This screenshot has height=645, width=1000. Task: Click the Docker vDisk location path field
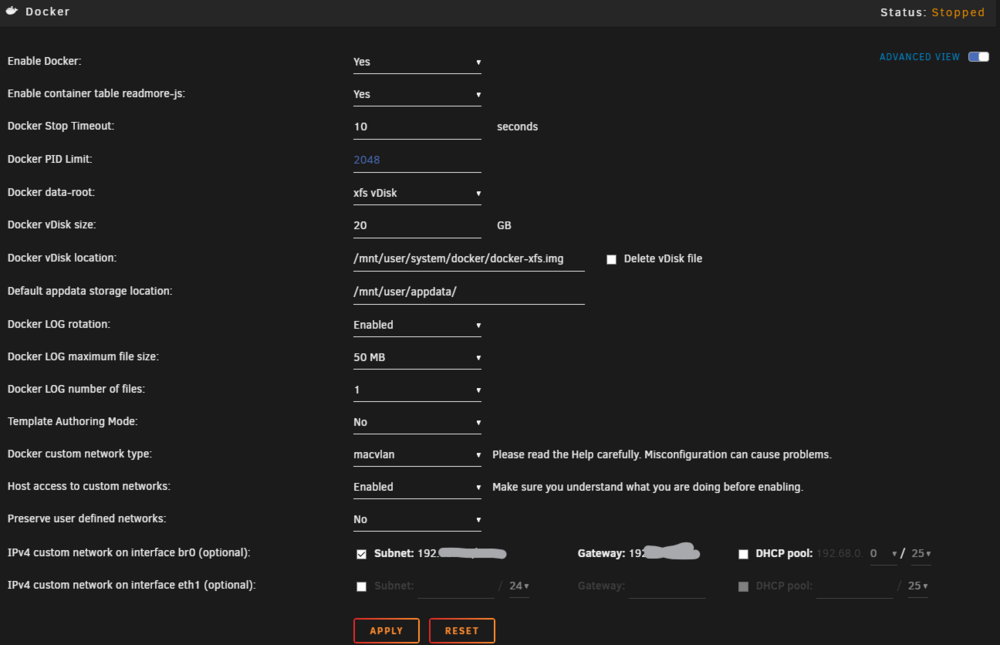pos(469,259)
